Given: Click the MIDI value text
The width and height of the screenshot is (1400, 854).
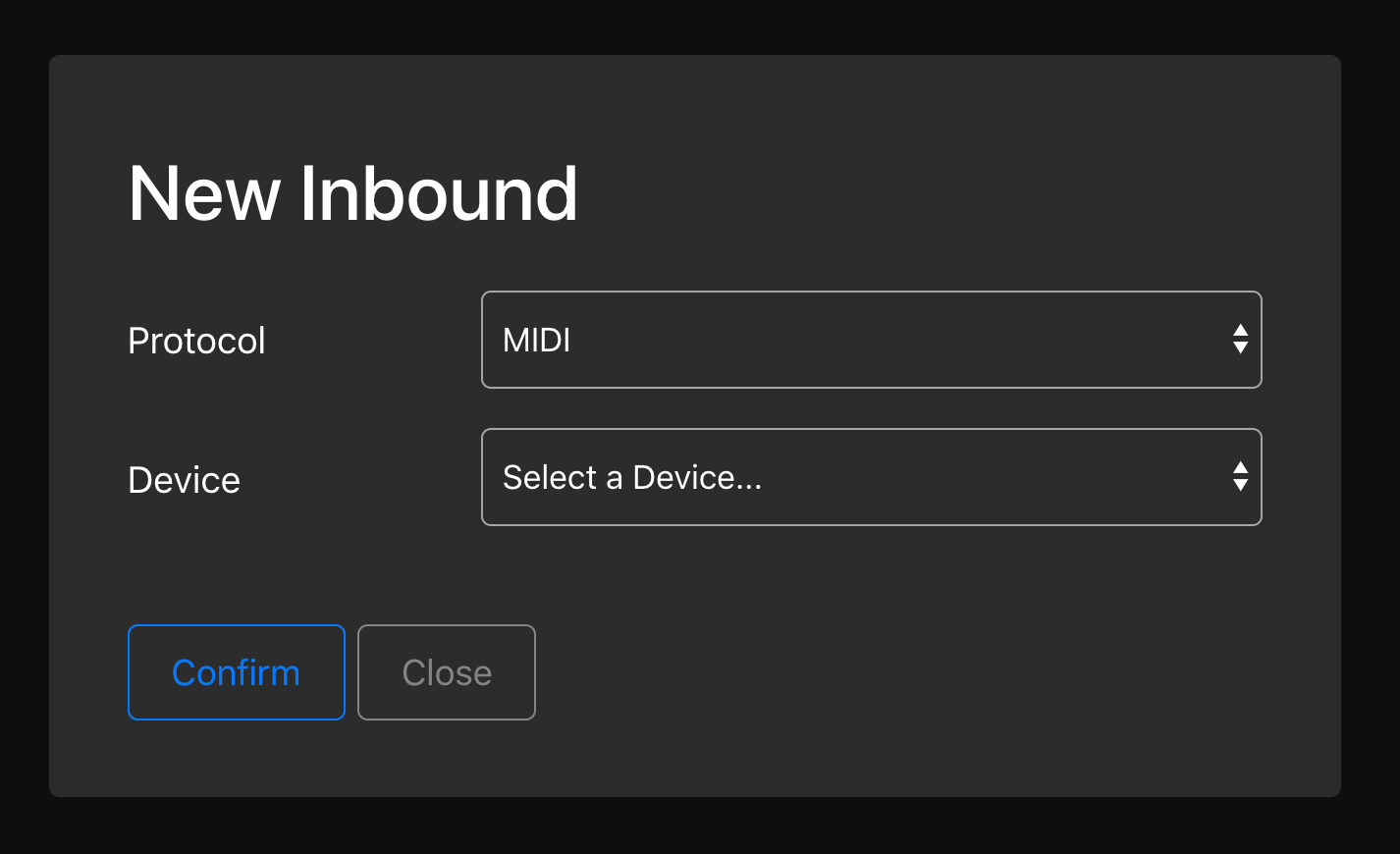Looking at the screenshot, I should (x=537, y=340).
